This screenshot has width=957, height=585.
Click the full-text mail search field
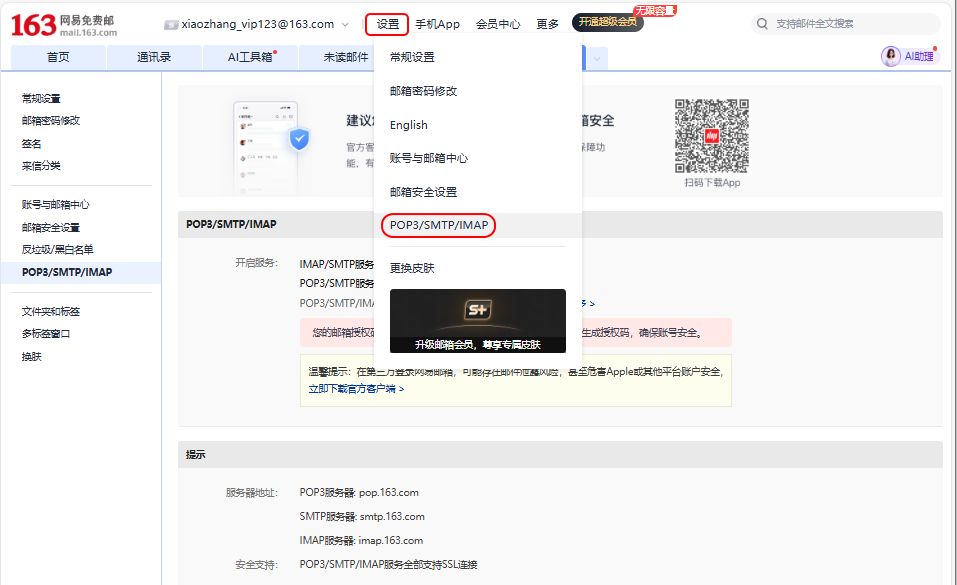(850, 24)
